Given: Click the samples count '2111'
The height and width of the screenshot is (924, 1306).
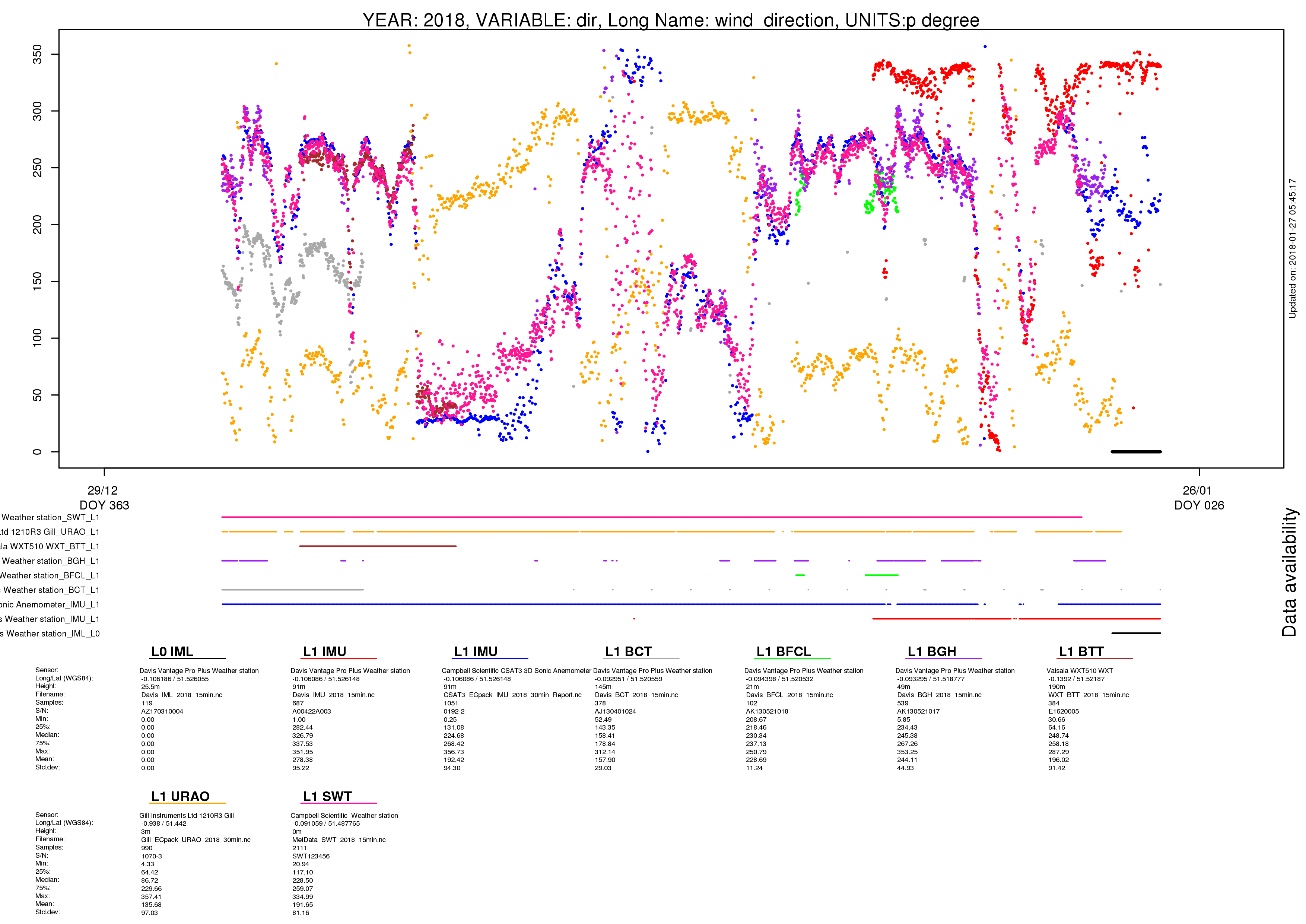Looking at the screenshot, I should (299, 848).
